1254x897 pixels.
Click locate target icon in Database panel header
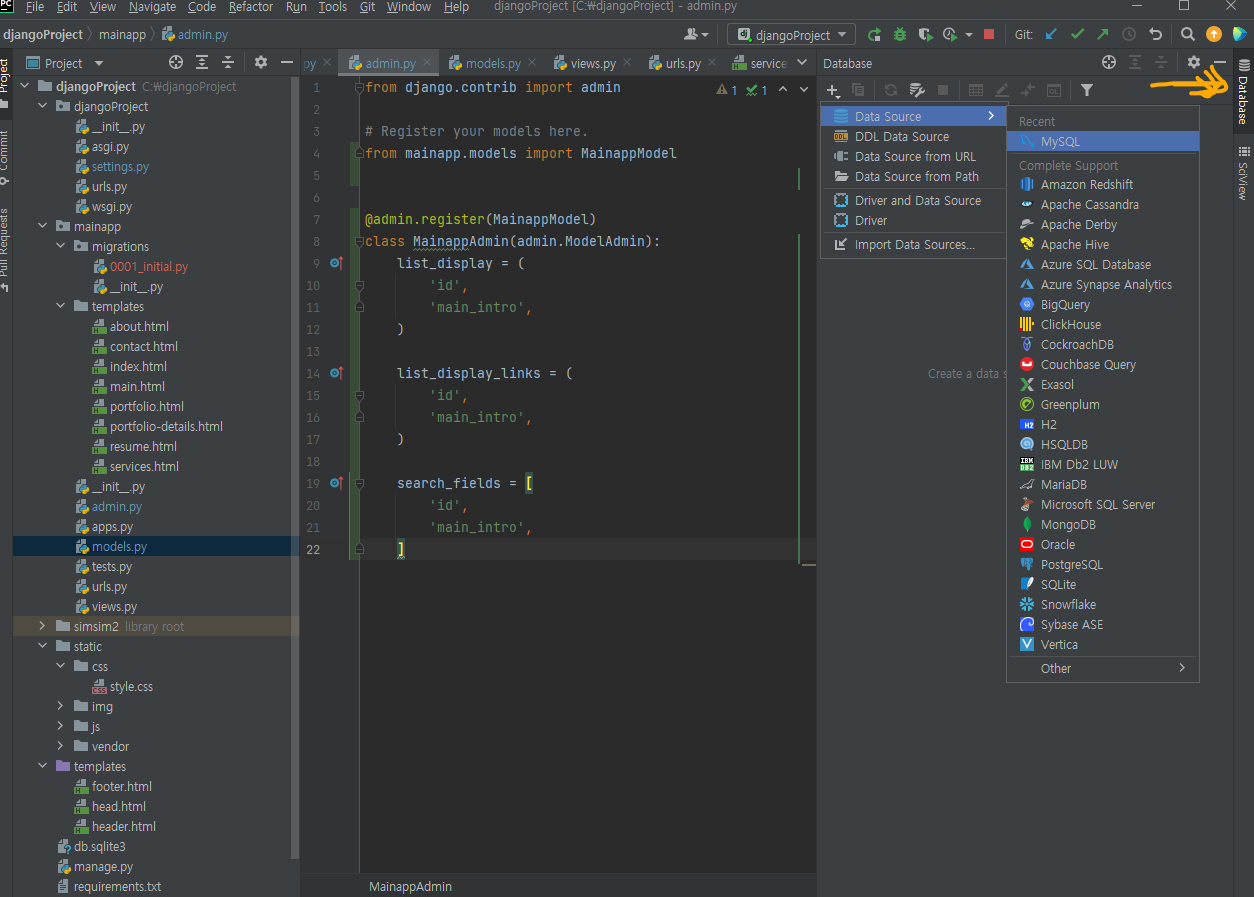1109,62
